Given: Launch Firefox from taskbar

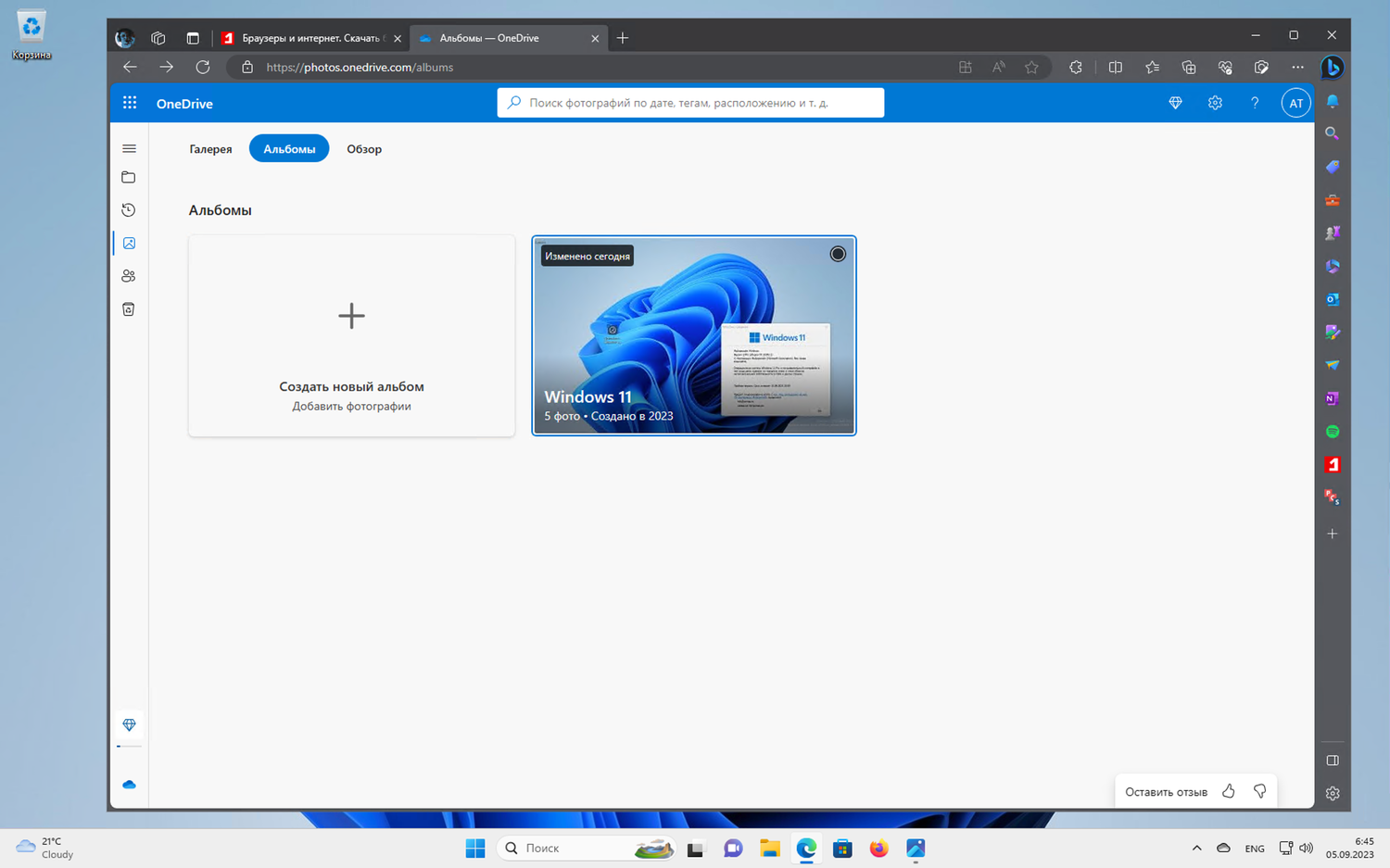Looking at the screenshot, I should pyautogui.click(x=878, y=848).
